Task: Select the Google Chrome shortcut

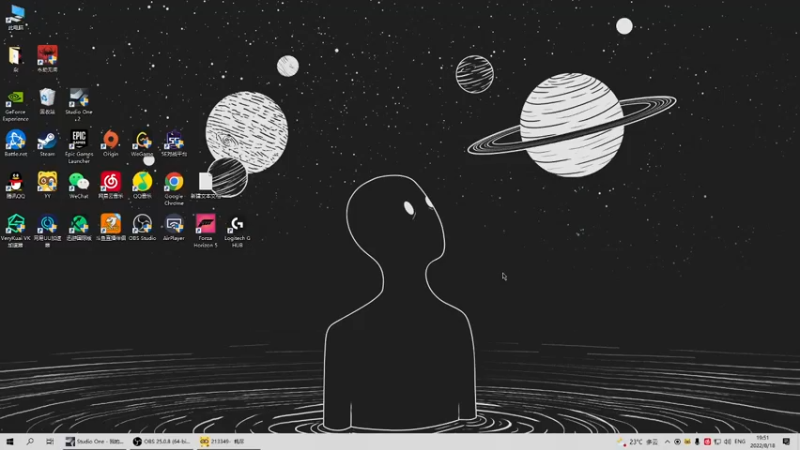Action: click(173, 189)
